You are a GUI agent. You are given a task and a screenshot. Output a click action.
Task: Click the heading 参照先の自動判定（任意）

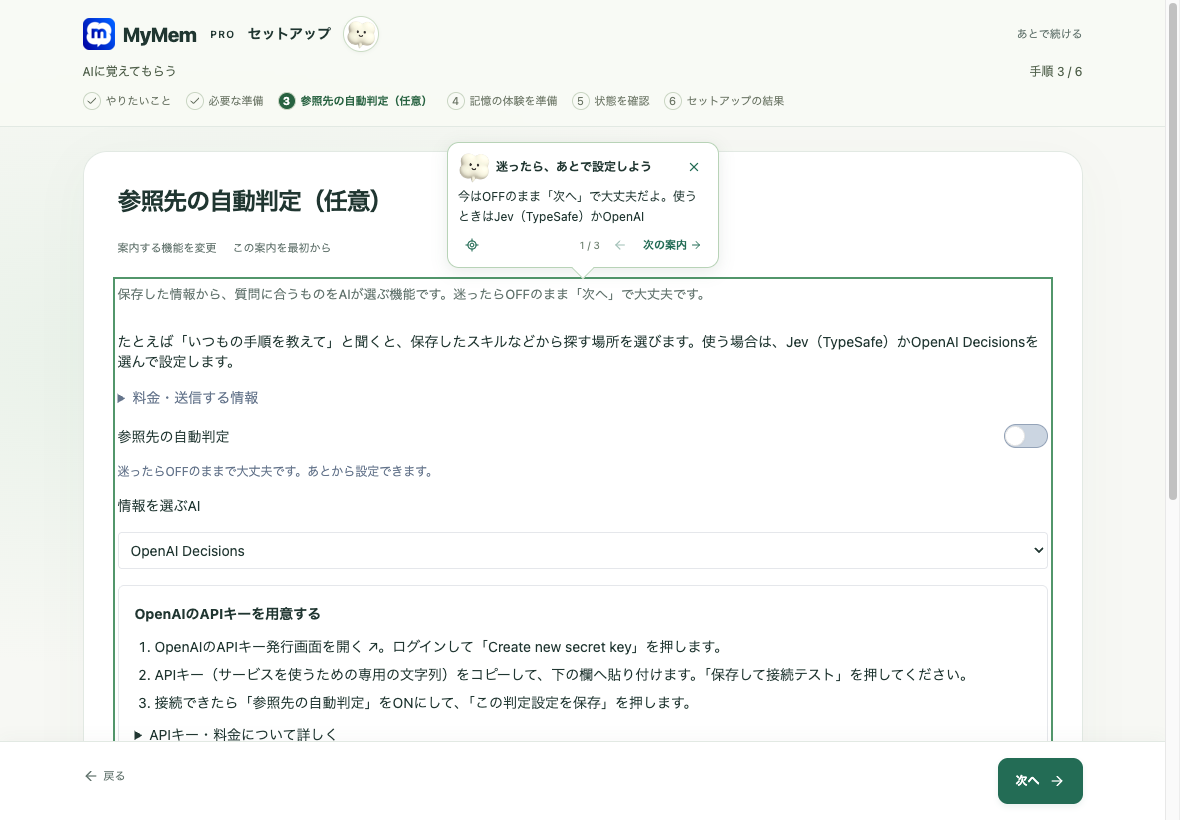251,201
